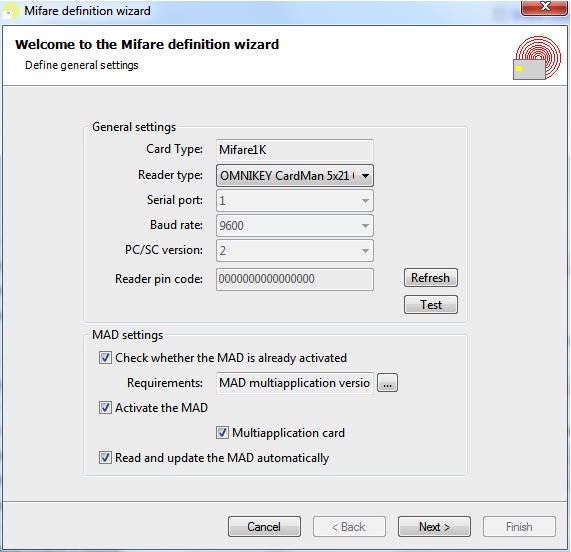571x552 pixels.
Task: Toggle Check whether the MAD is already activated
Action: point(105,358)
